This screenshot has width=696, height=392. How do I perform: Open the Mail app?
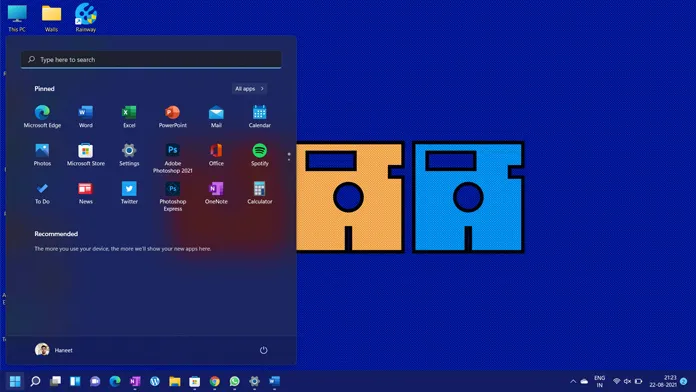(x=216, y=116)
